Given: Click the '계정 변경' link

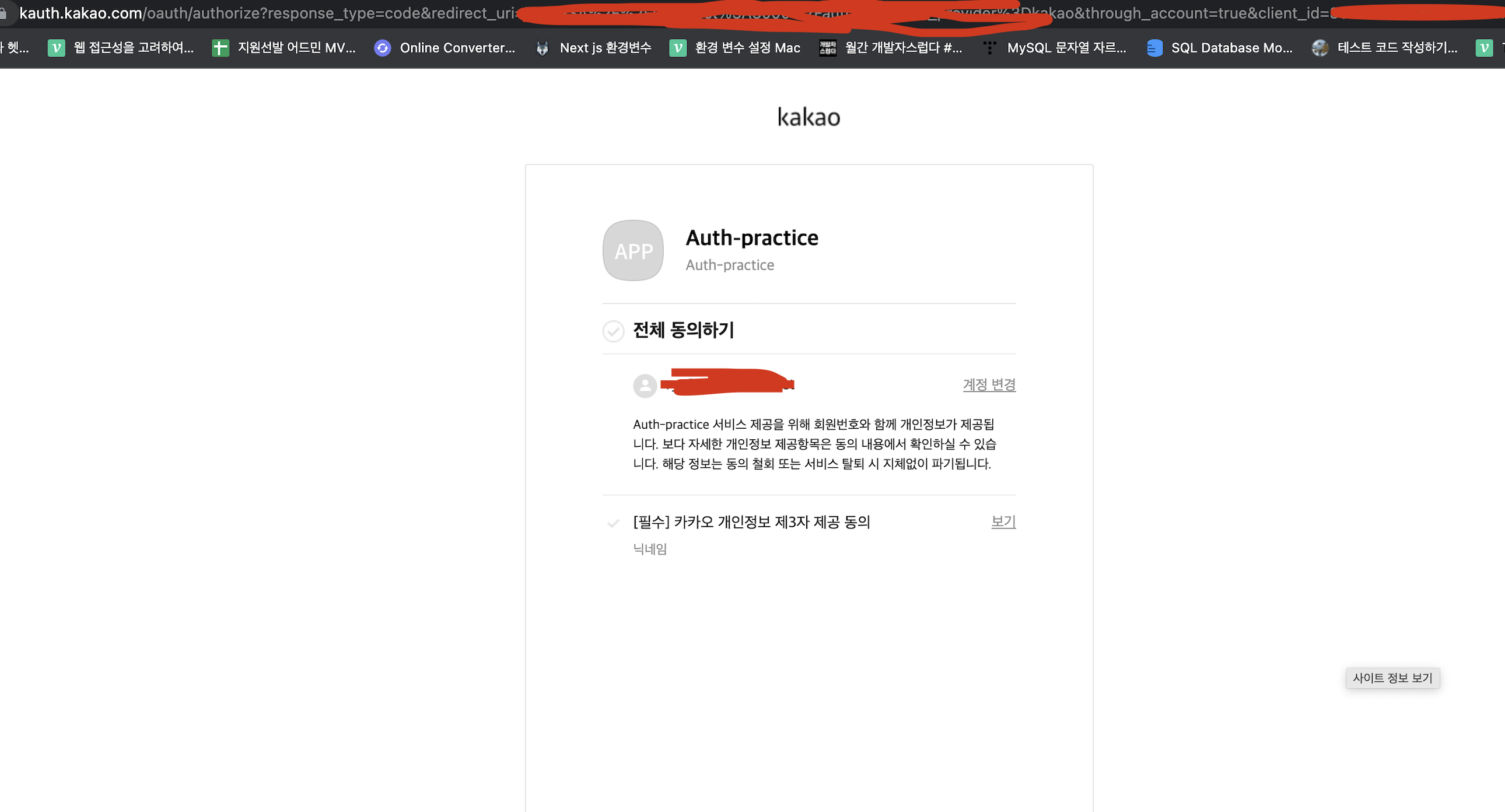Looking at the screenshot, I should (989, 385).
